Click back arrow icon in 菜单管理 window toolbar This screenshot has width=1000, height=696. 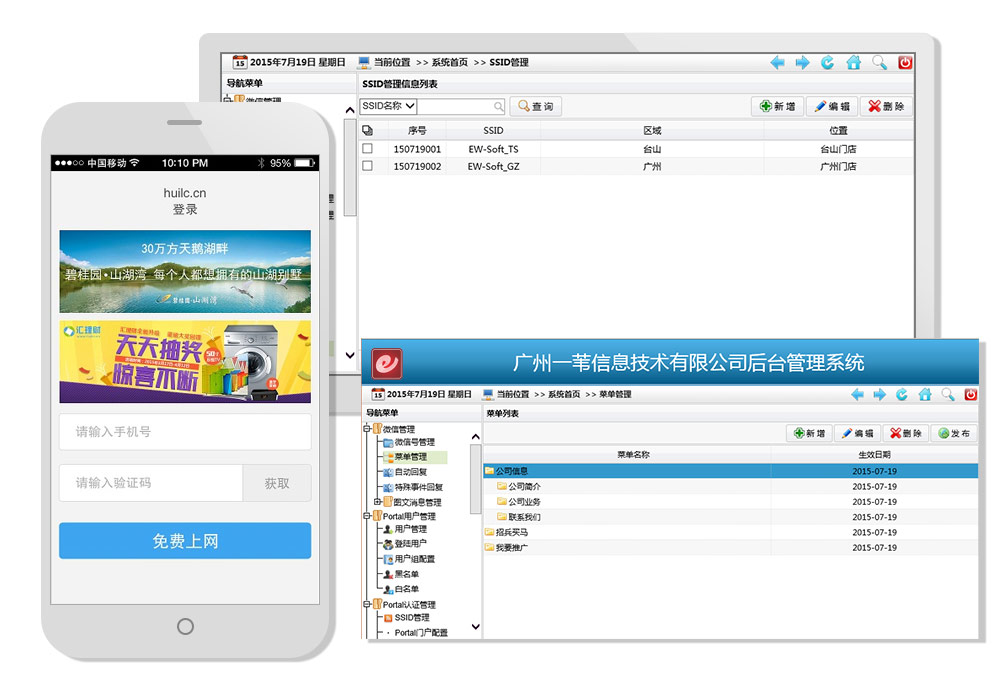point(858,395)
